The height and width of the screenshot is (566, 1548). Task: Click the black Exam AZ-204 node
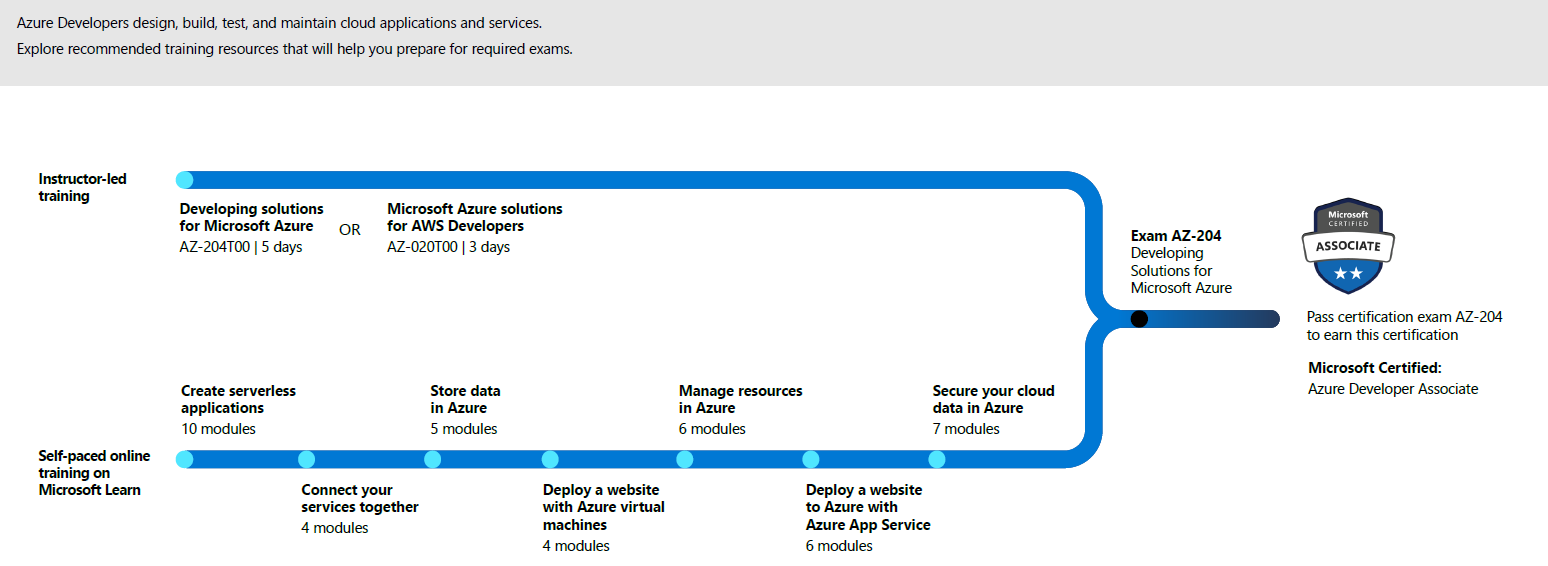pyautogui.click(x=1139, y=319)
